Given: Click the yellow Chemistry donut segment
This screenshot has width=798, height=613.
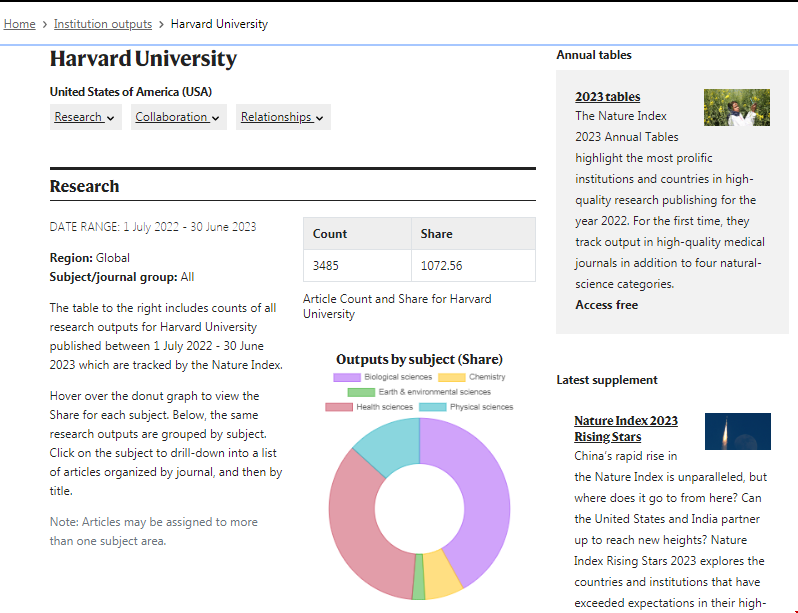Looking at the screenshot, I should [442, 577].
